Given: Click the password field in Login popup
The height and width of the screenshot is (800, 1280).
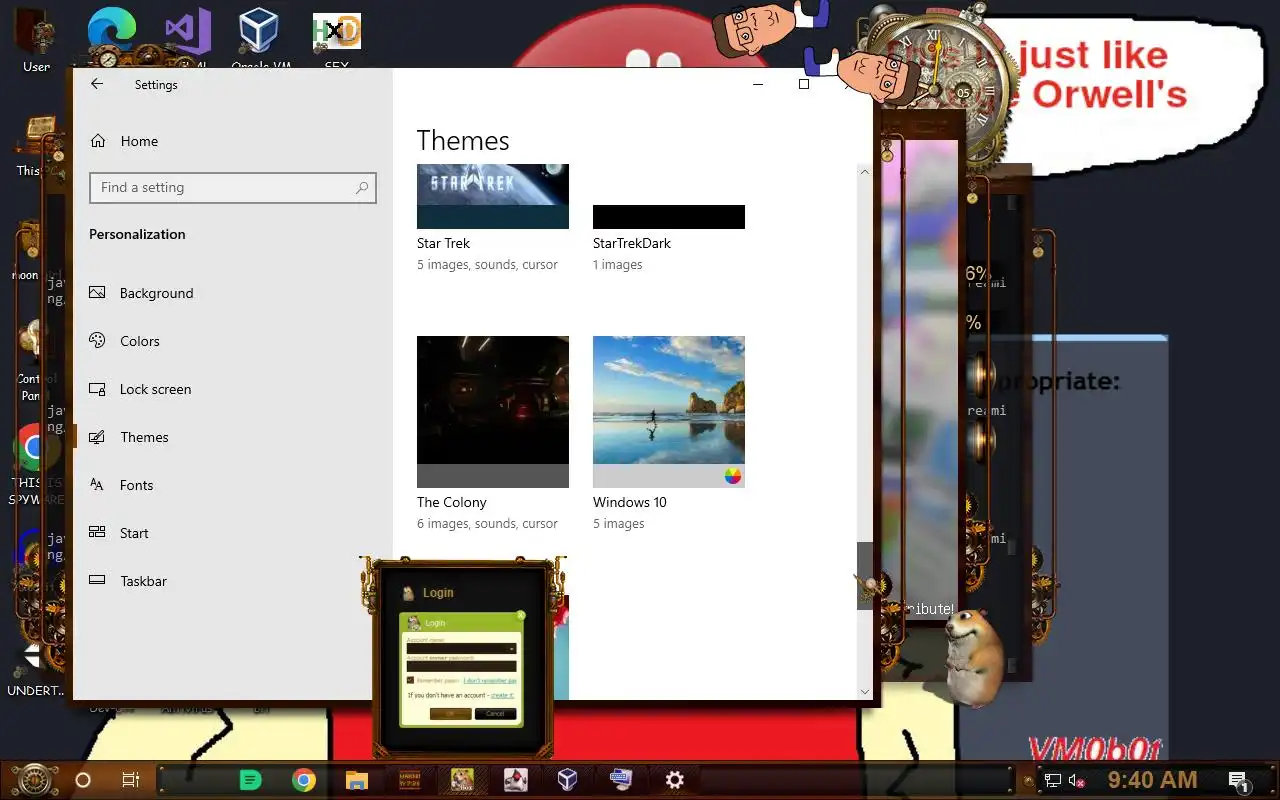Looking at the screenshot, I should coord(461,666).
